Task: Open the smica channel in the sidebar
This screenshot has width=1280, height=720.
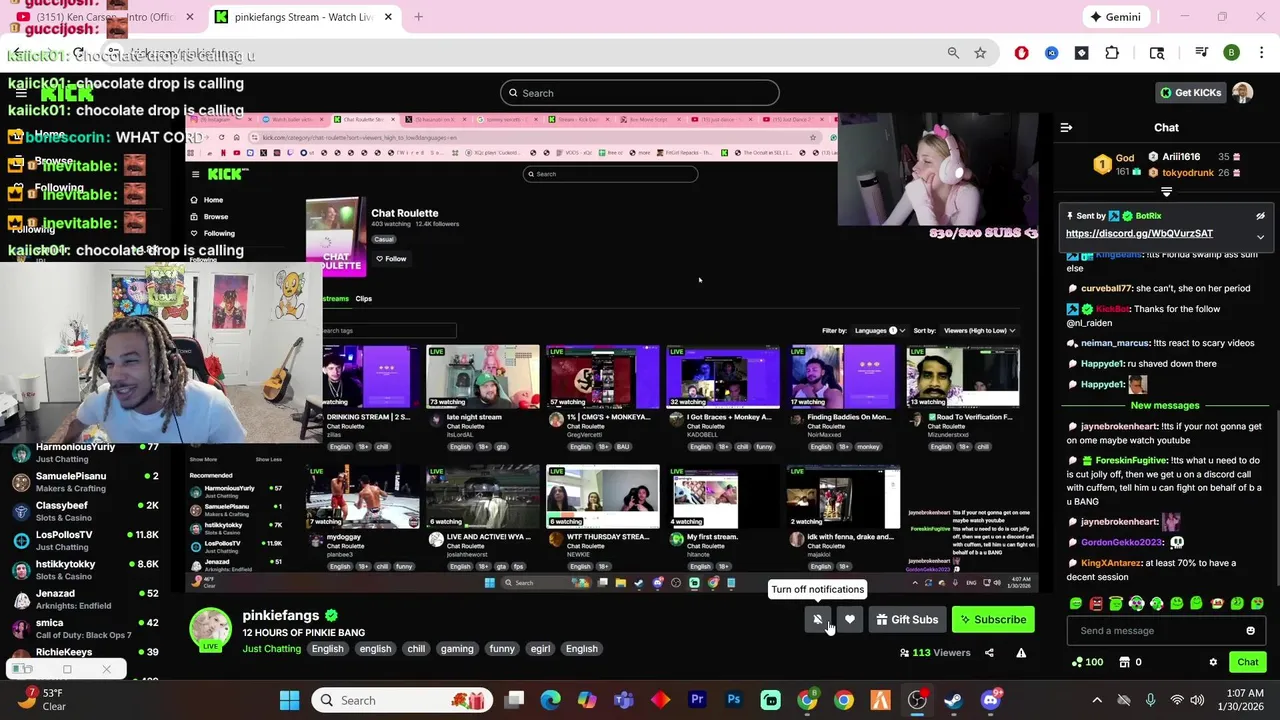Action: coord(85,628)
